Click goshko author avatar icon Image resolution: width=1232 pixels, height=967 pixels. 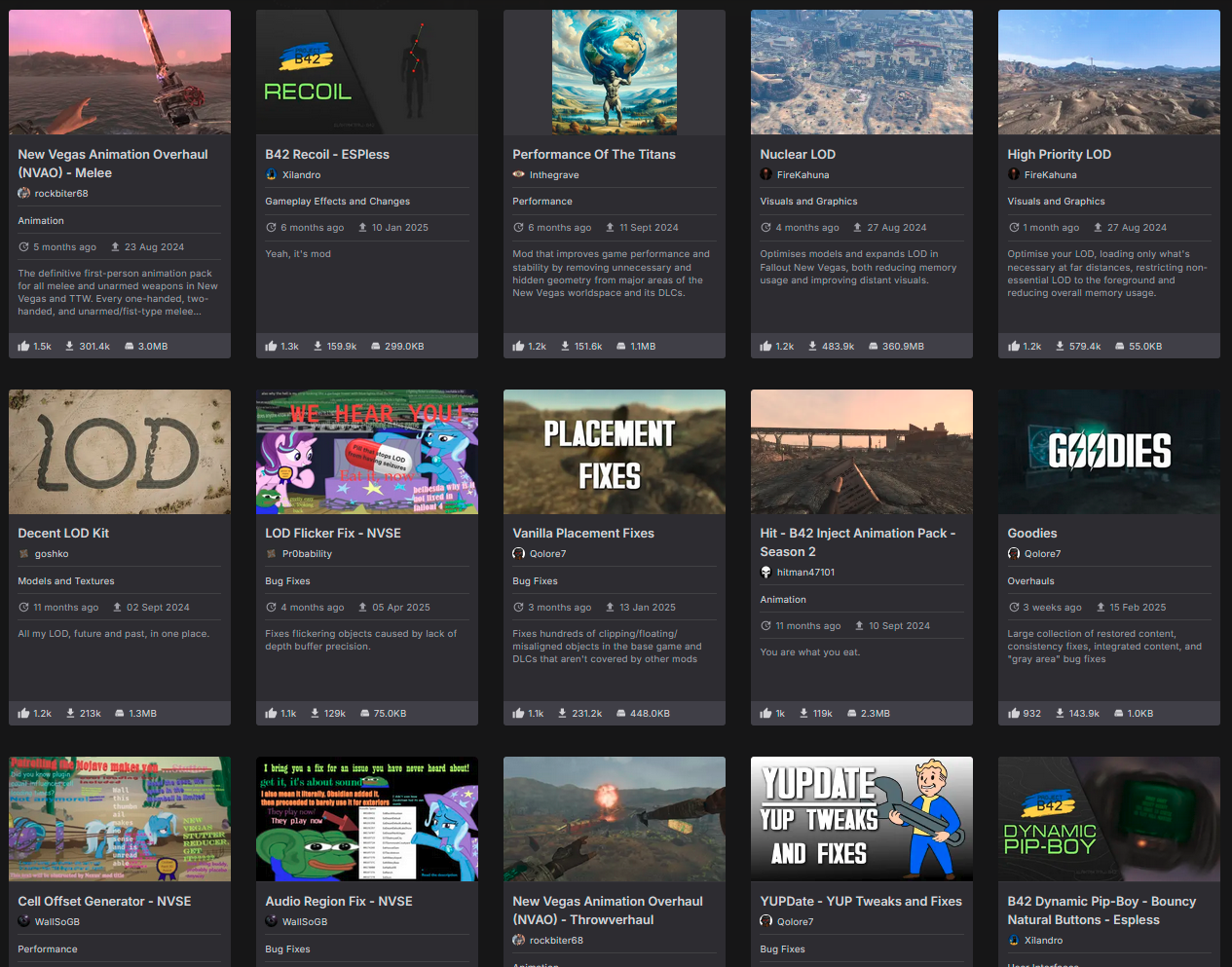(24, 553)
